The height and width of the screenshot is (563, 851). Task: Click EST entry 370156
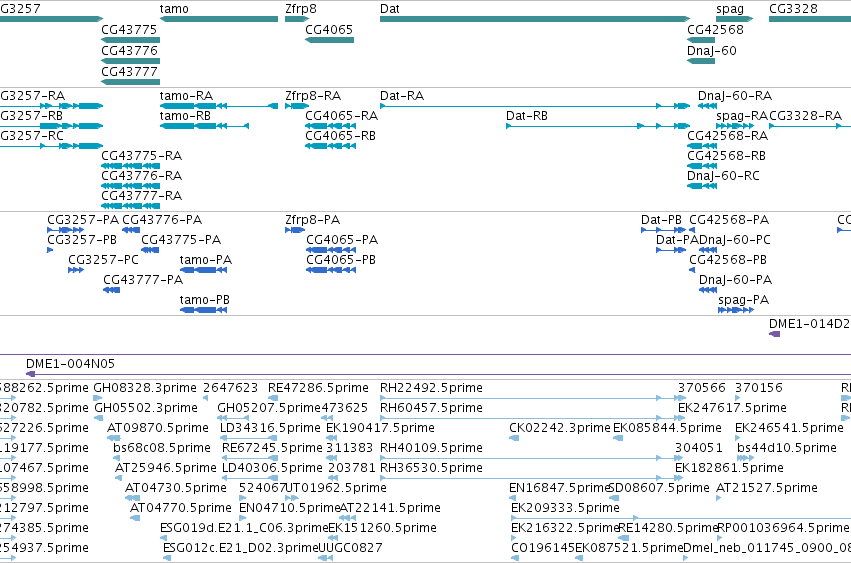coord(759,388)
